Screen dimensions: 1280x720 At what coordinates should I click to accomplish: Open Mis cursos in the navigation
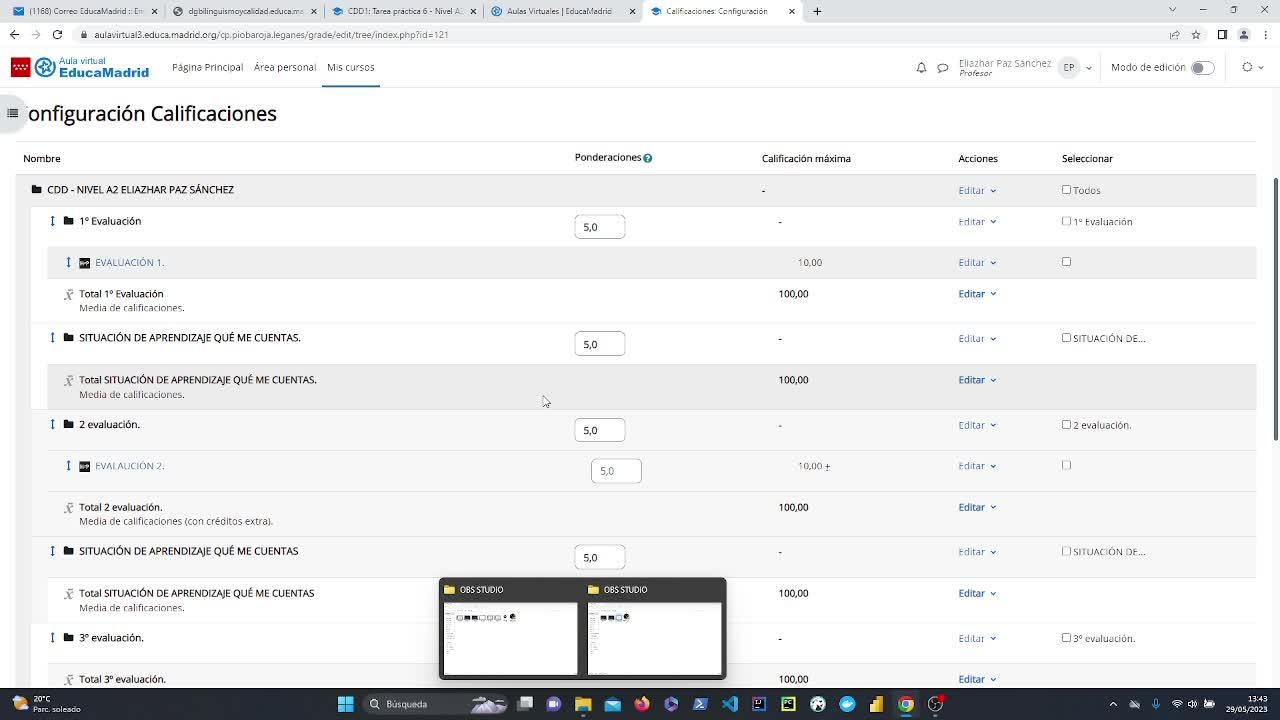351,67
